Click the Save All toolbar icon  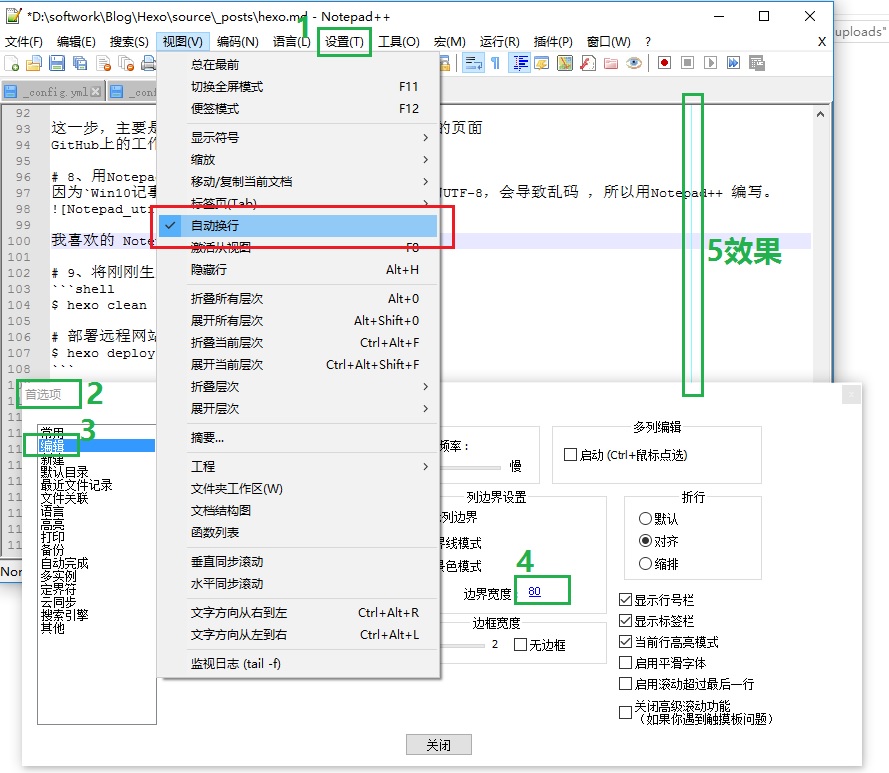coord(80,63)
